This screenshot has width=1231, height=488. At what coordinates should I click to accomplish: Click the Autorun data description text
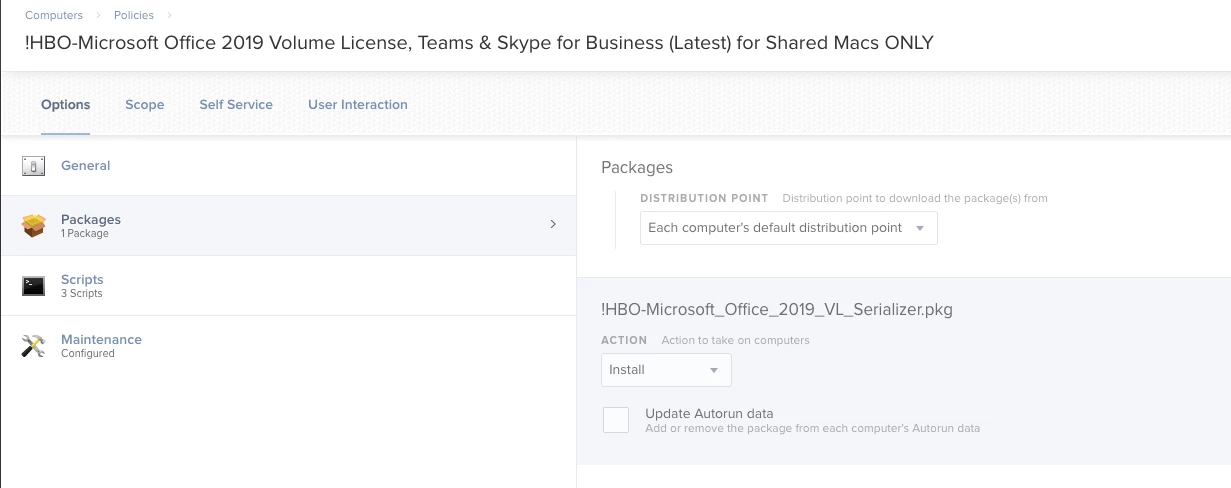812,428
